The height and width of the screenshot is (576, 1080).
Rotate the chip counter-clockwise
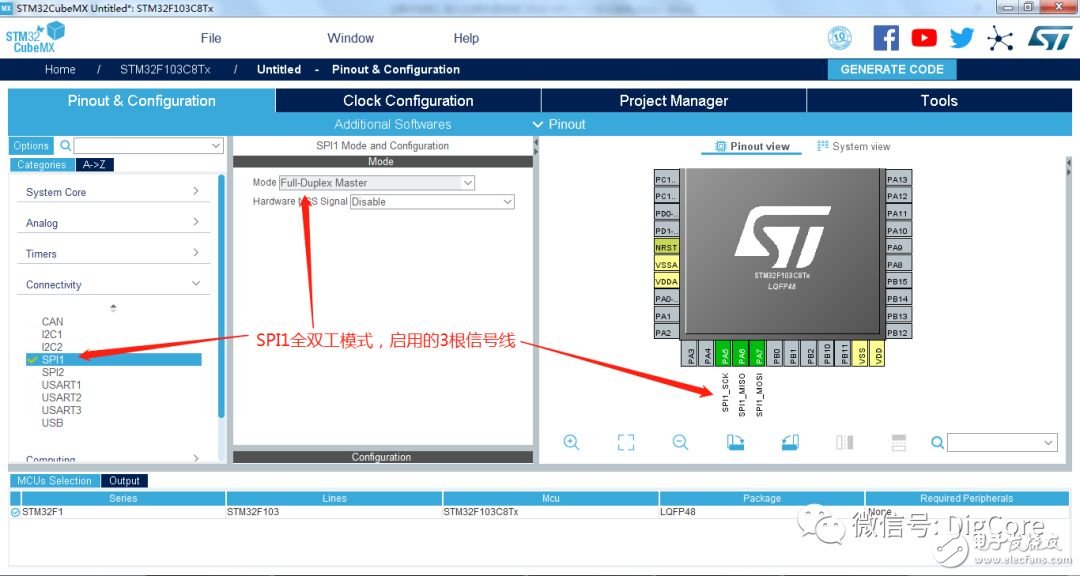click(x=790, y=442)
